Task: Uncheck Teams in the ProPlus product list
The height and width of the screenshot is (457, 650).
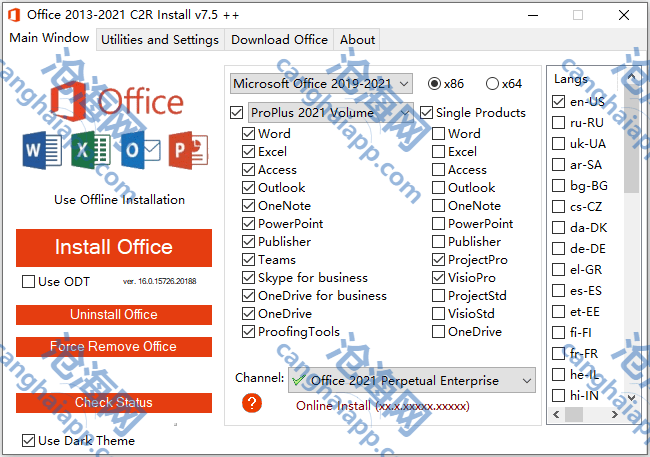Action: [x=249, y=260]
